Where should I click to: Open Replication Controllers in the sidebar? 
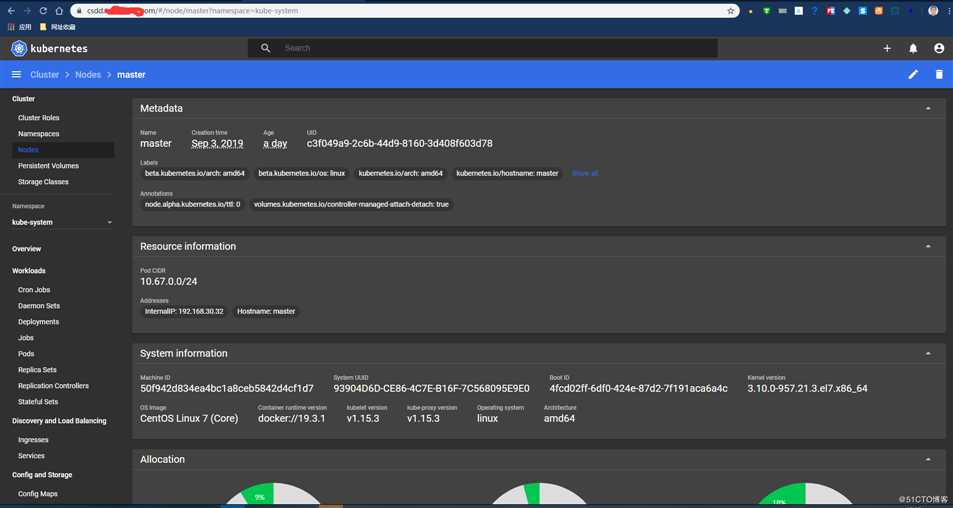tap(53, 386)
